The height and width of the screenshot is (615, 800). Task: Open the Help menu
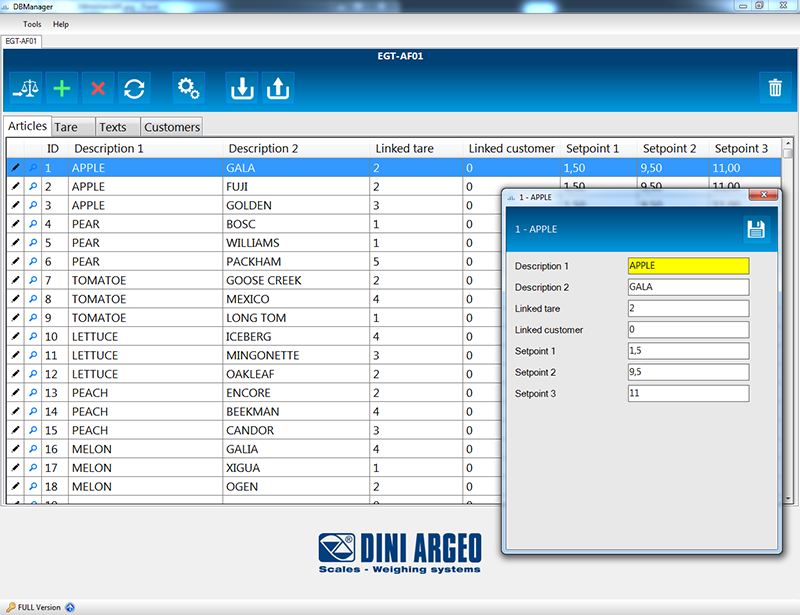(61, 24)
